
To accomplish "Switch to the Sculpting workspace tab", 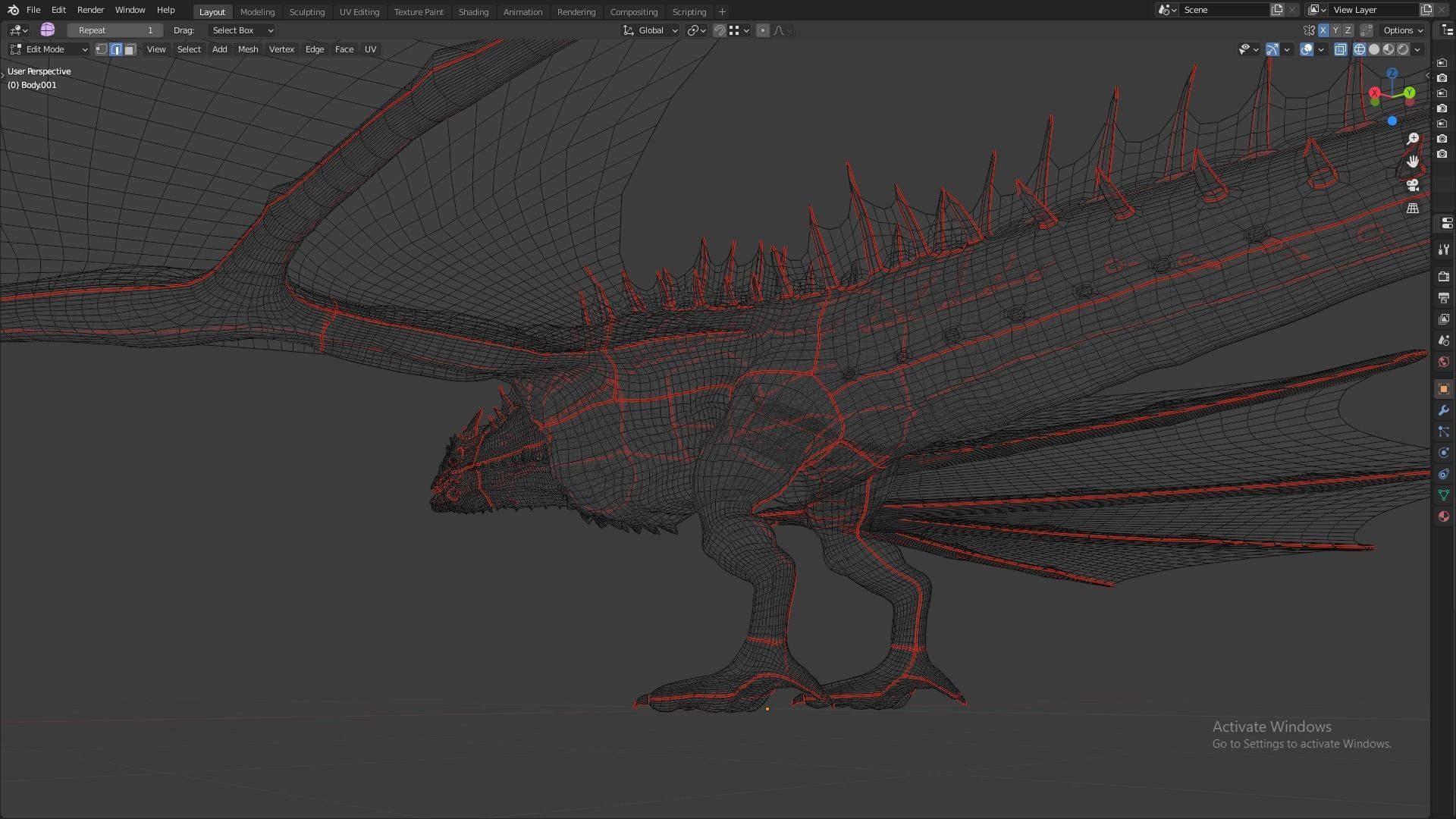I will click(307, 11).
